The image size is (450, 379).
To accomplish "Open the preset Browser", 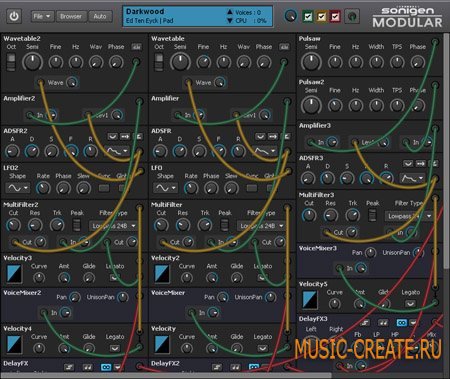I will [71, 16].
